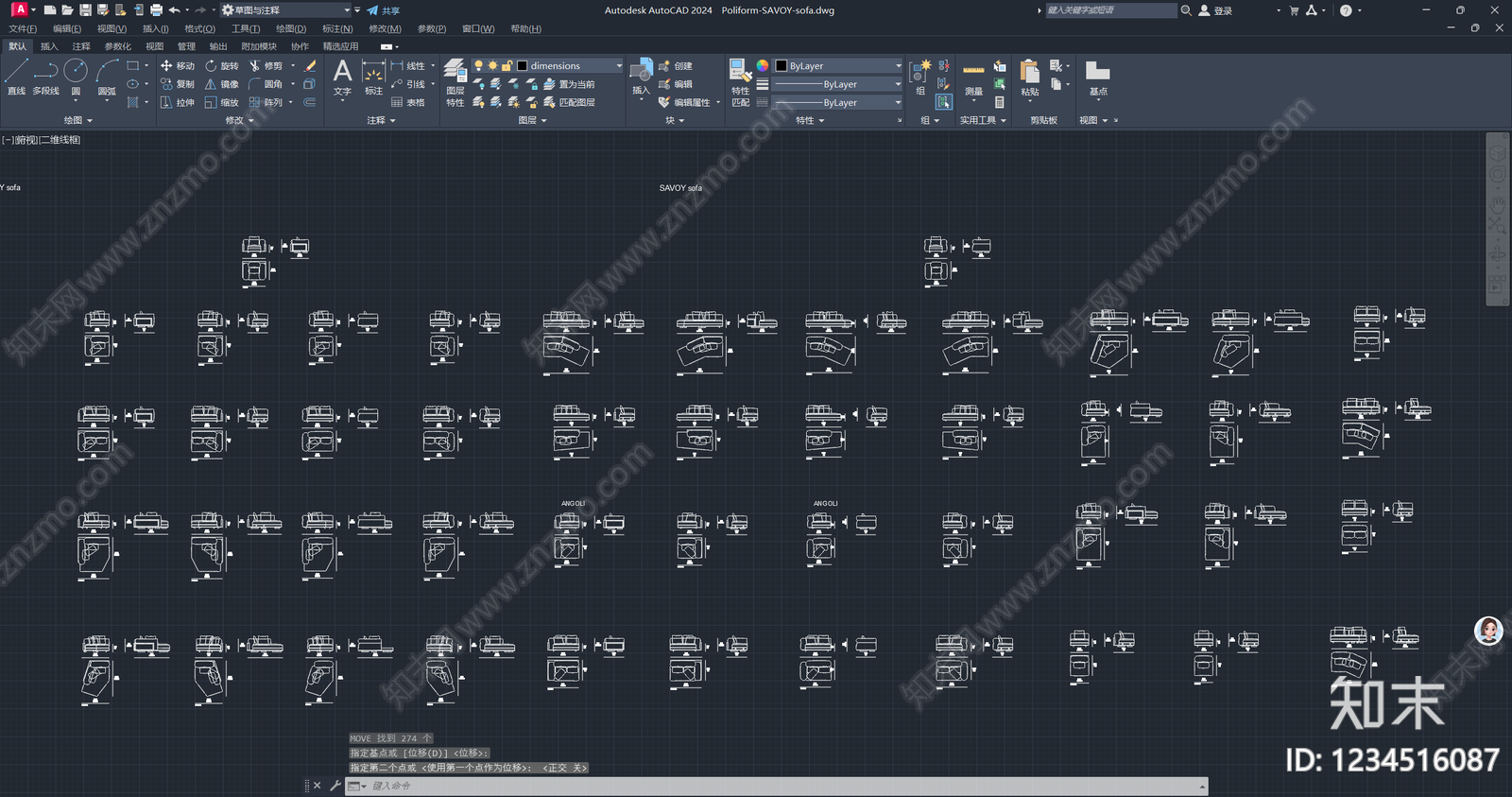The image size is (1512, 797).
Task: Pick the Polyline (多段线) tool
Action: (x=45, y=77)
